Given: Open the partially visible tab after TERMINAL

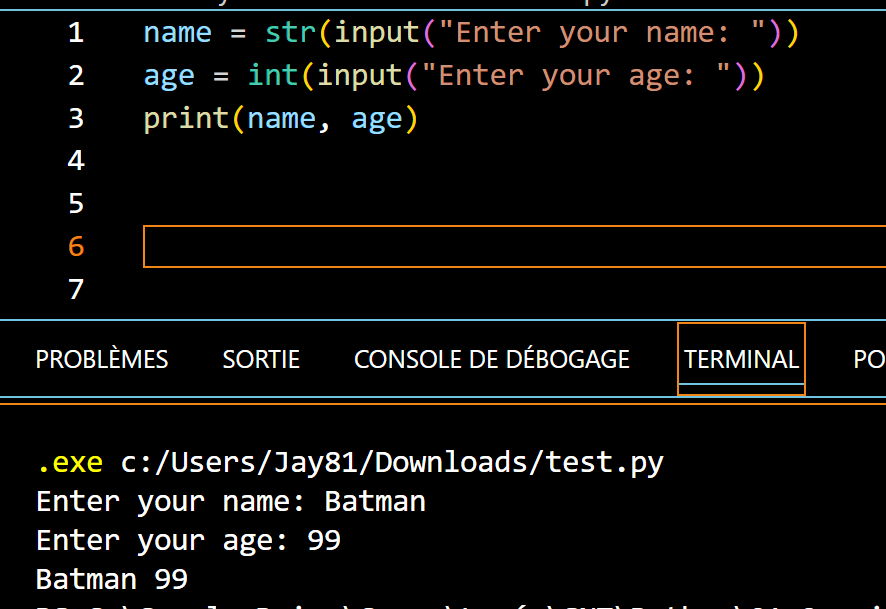Looking at the screenshot, I should coord(868,360).
